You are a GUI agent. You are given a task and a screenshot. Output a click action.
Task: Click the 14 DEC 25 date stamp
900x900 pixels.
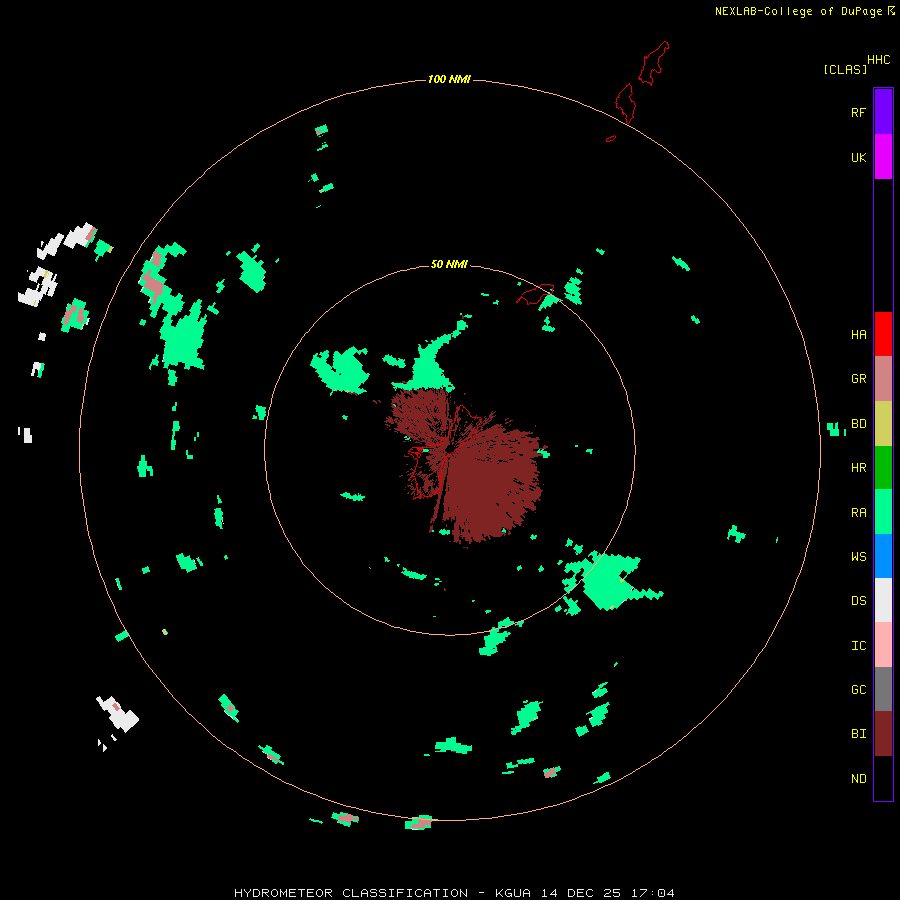pyautogui.click(x=581, y=893)
